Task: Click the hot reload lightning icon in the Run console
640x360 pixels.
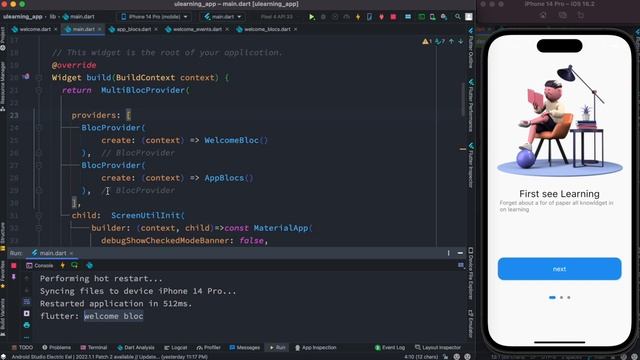Action: [62, 265]
